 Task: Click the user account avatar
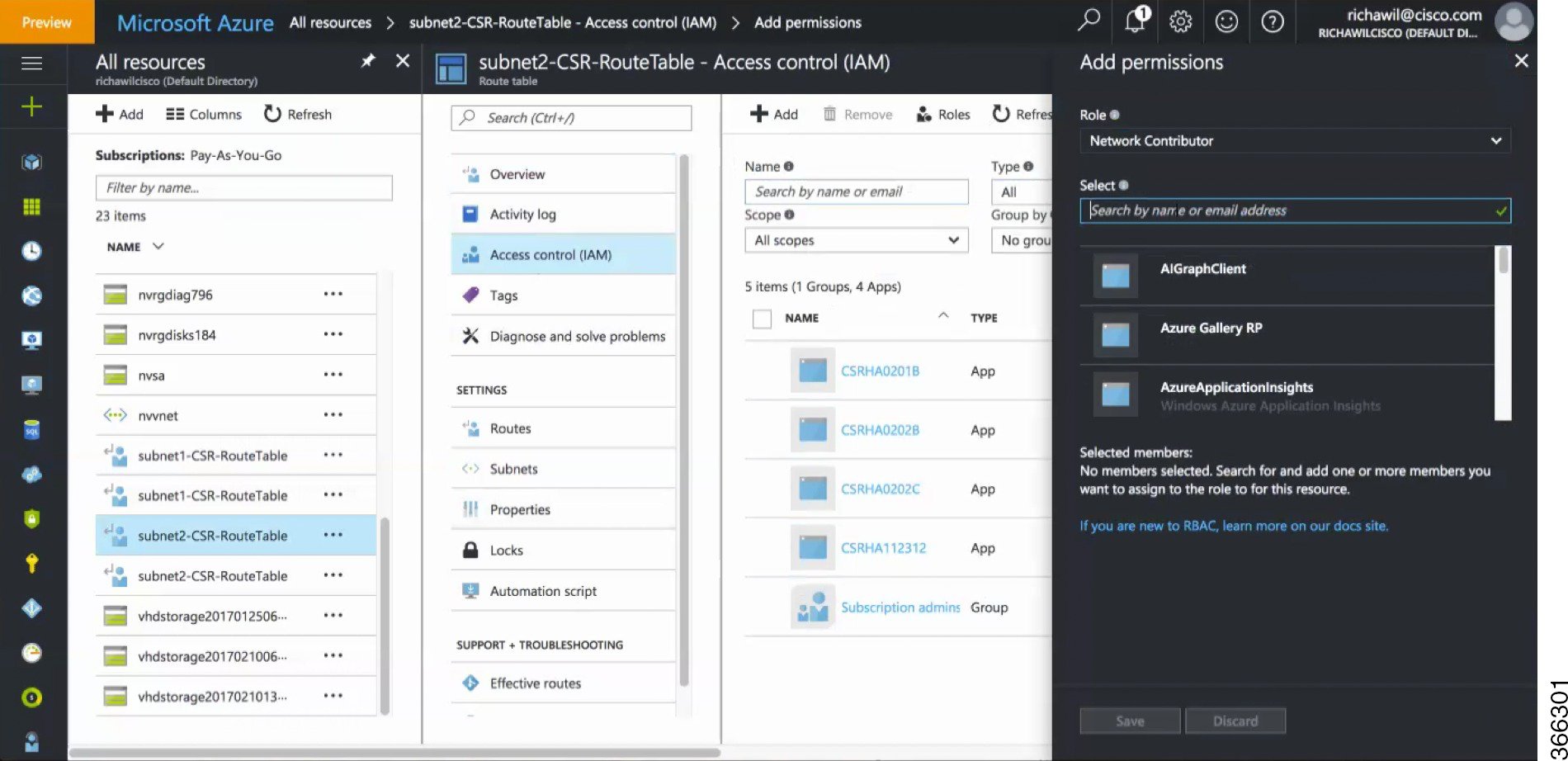[1514, 21]
